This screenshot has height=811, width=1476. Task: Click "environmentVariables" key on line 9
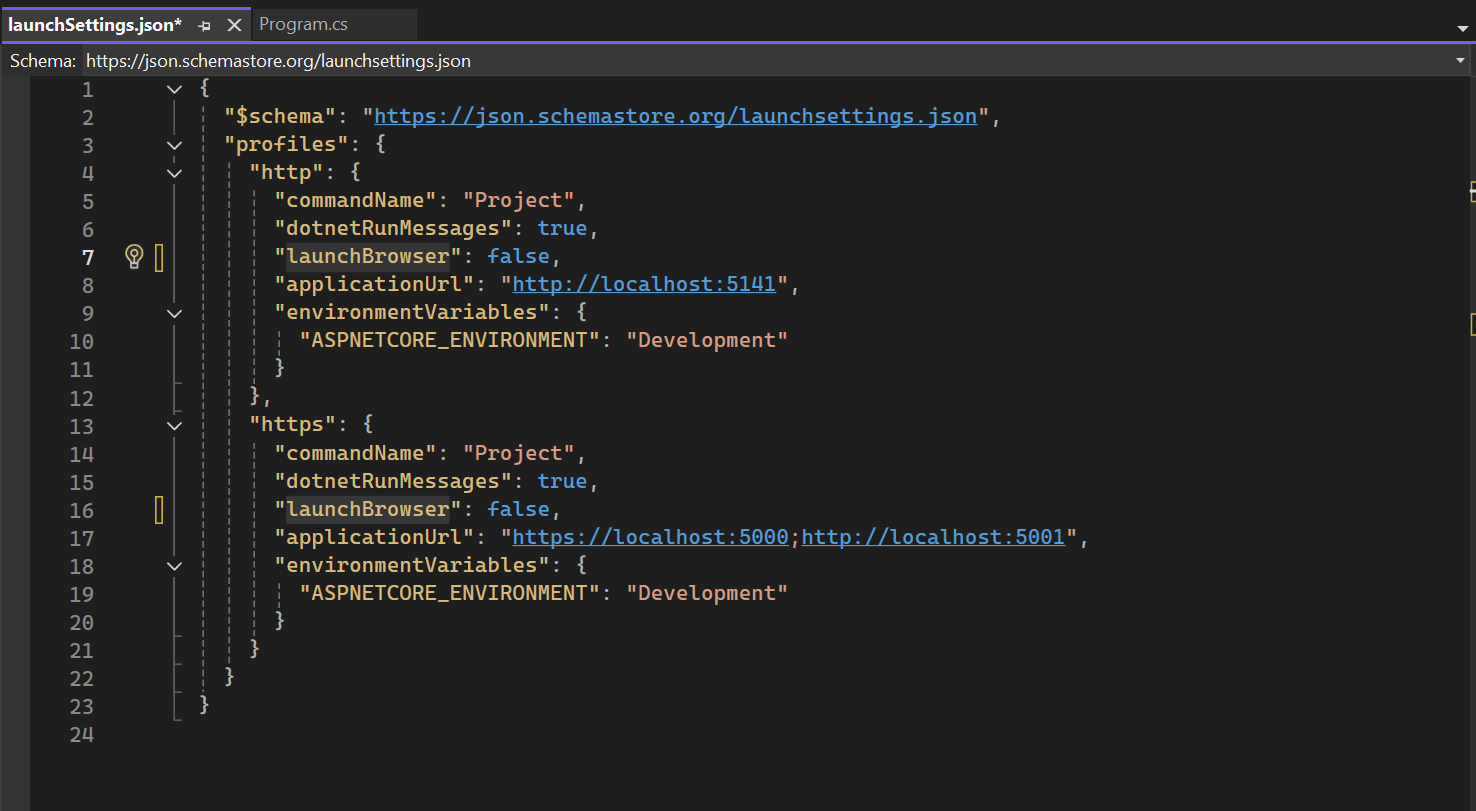click(413, 312)
